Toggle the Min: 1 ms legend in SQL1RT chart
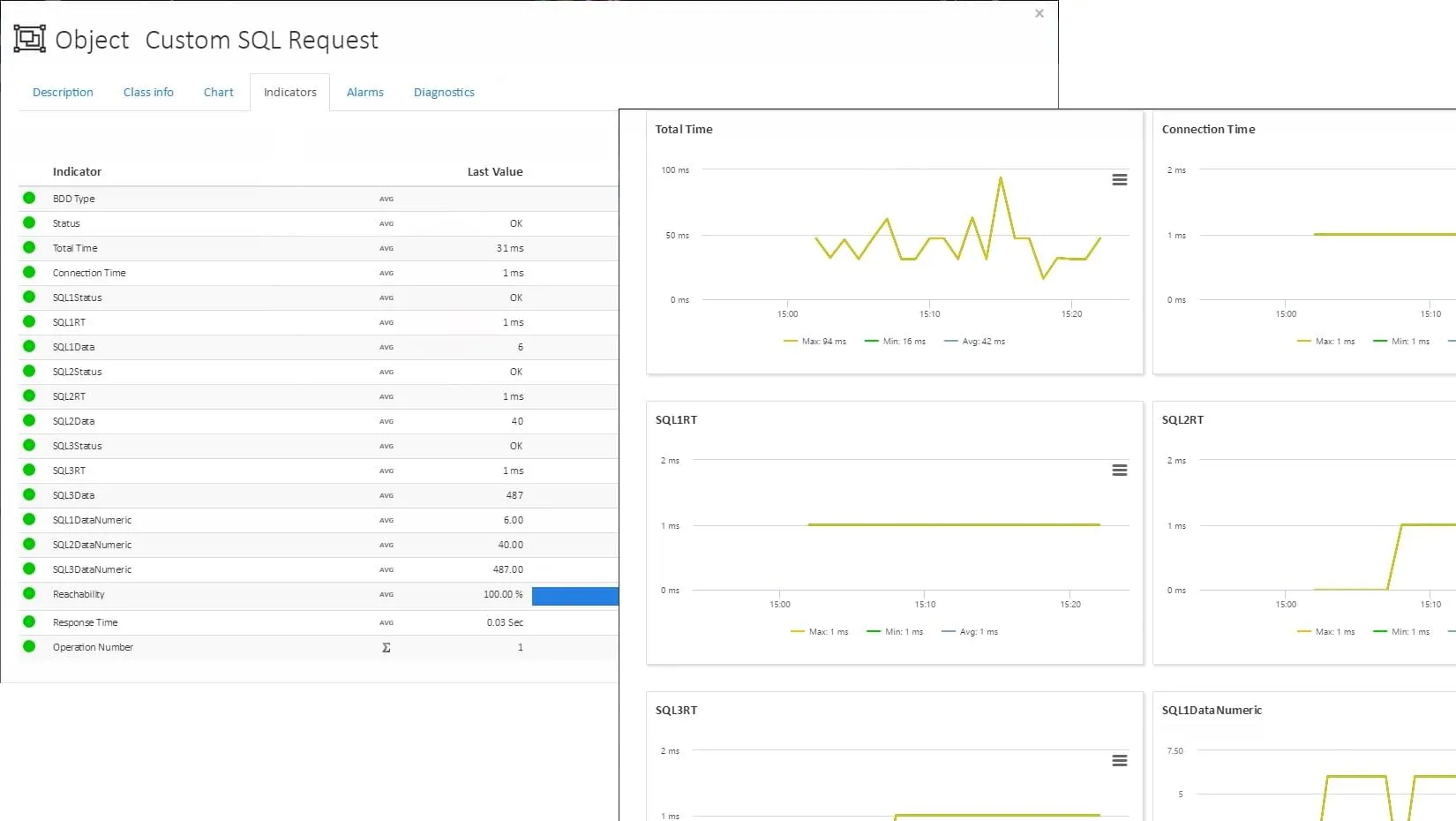 pos(894,631)
